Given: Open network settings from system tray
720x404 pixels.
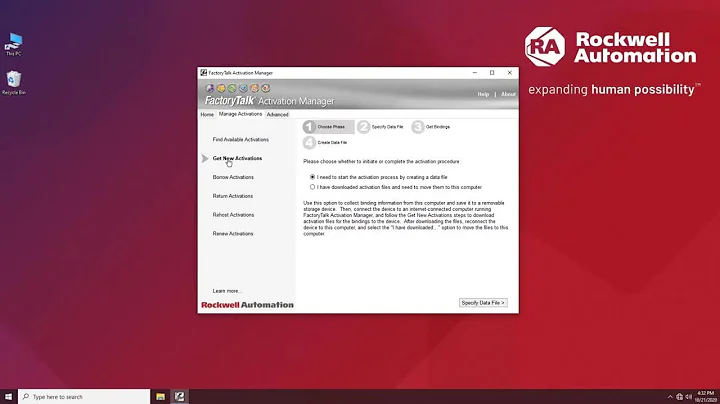Looking at the screenshot, I should click(680, 397).
